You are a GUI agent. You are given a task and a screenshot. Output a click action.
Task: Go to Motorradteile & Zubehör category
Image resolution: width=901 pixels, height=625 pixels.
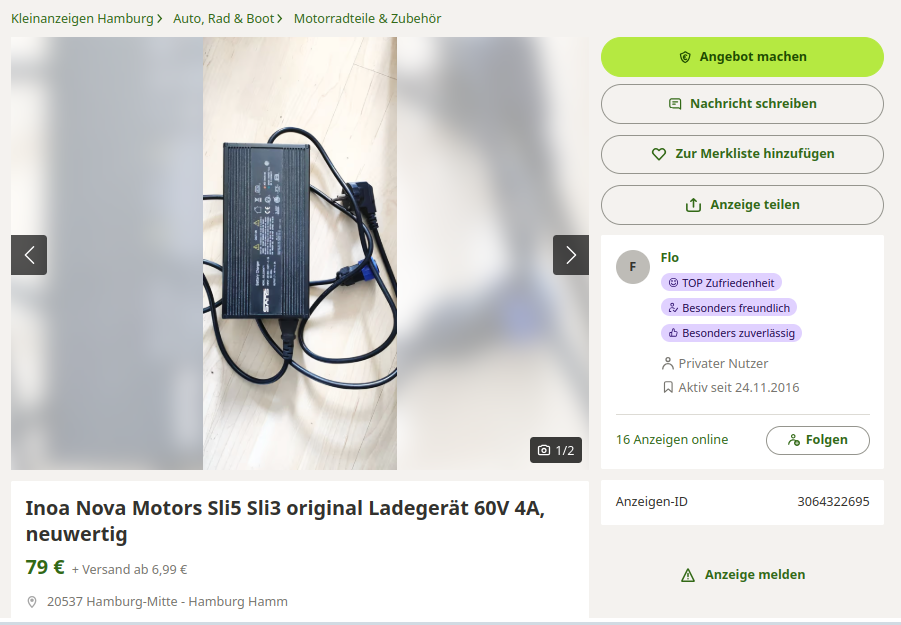point(367,18)
